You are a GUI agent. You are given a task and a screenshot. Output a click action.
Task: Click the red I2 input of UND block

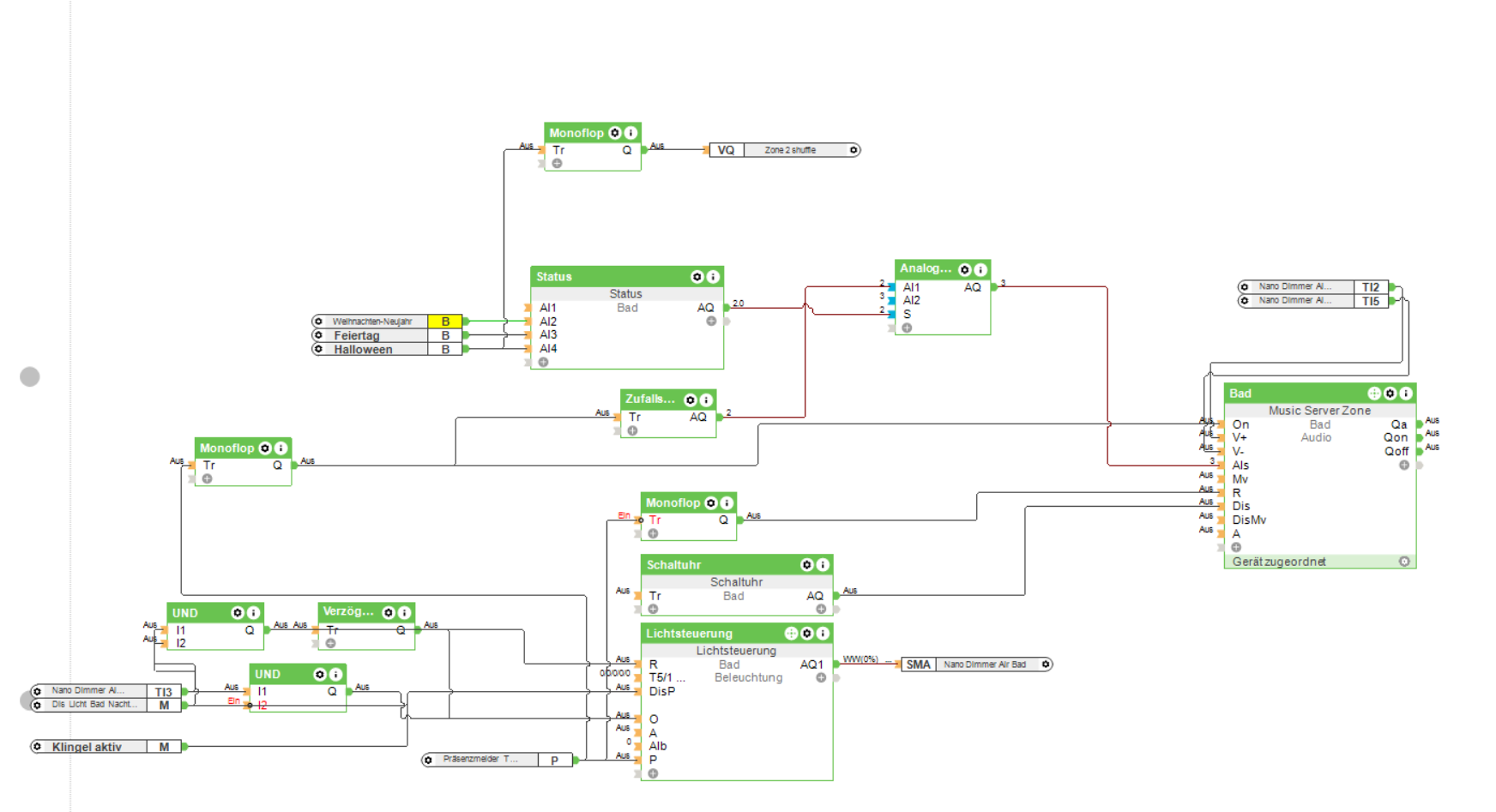tap(262, 706)
